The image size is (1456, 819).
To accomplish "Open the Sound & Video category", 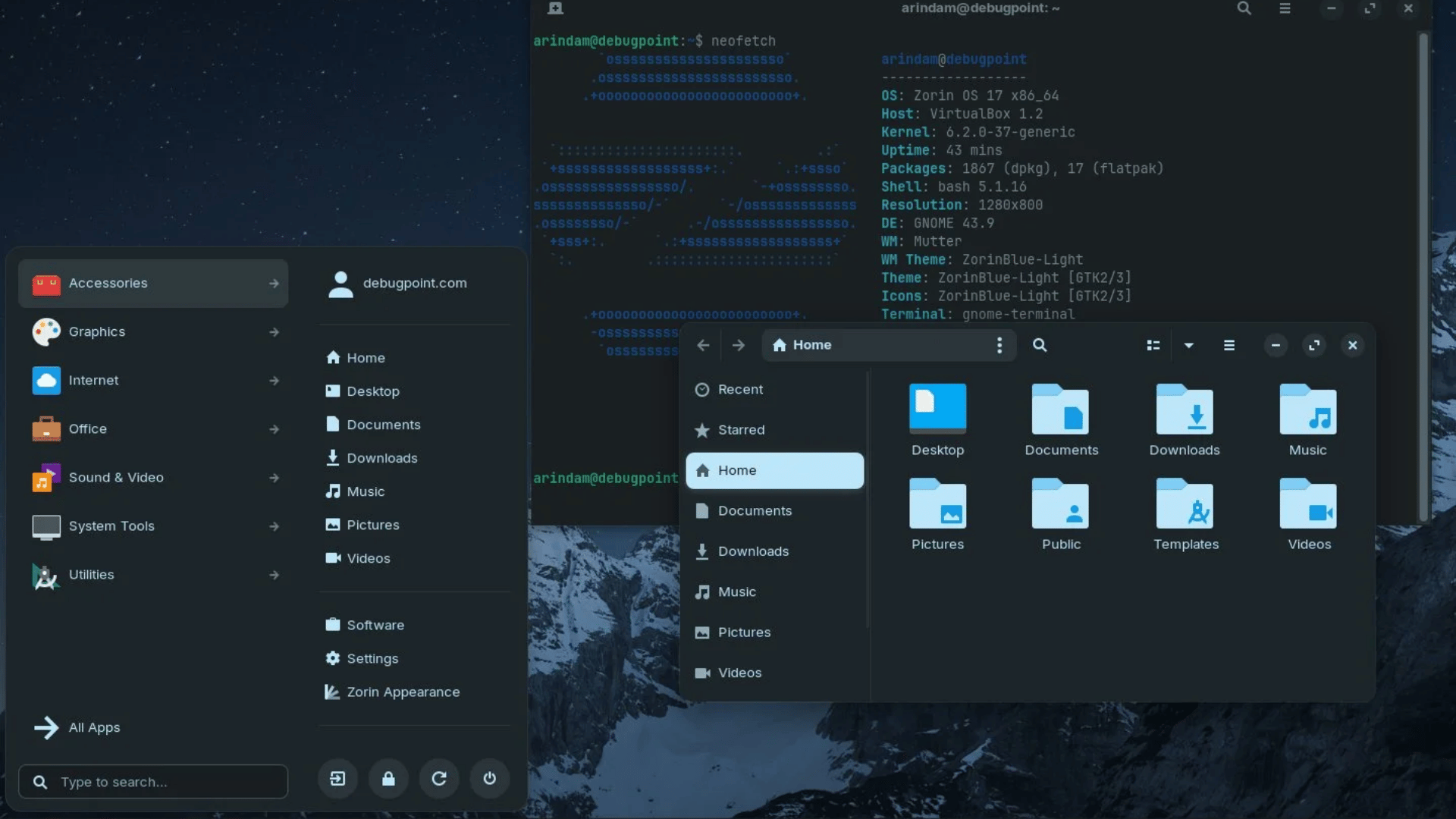I will tap(153, 477).
